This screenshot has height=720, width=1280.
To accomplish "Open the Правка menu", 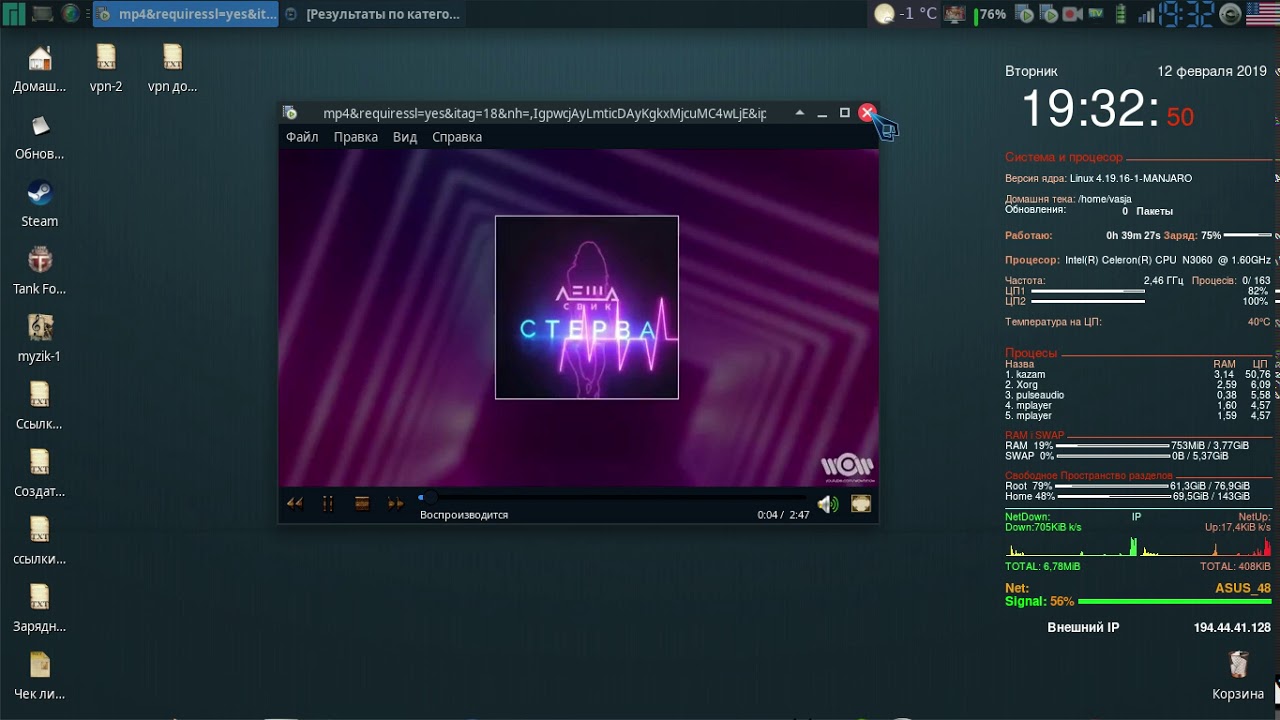I will point(356,137).
